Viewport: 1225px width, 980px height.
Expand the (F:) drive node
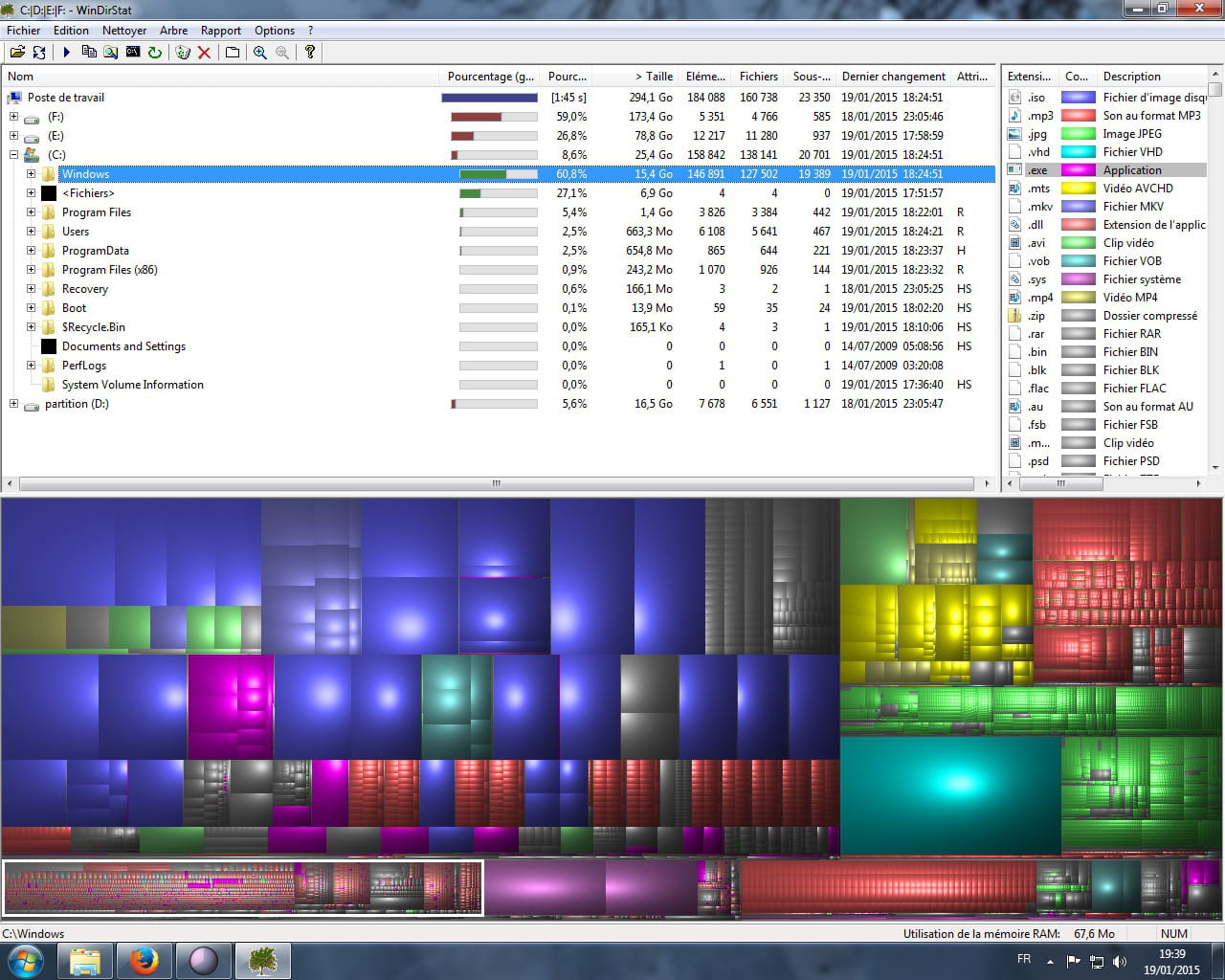point(13,117)
